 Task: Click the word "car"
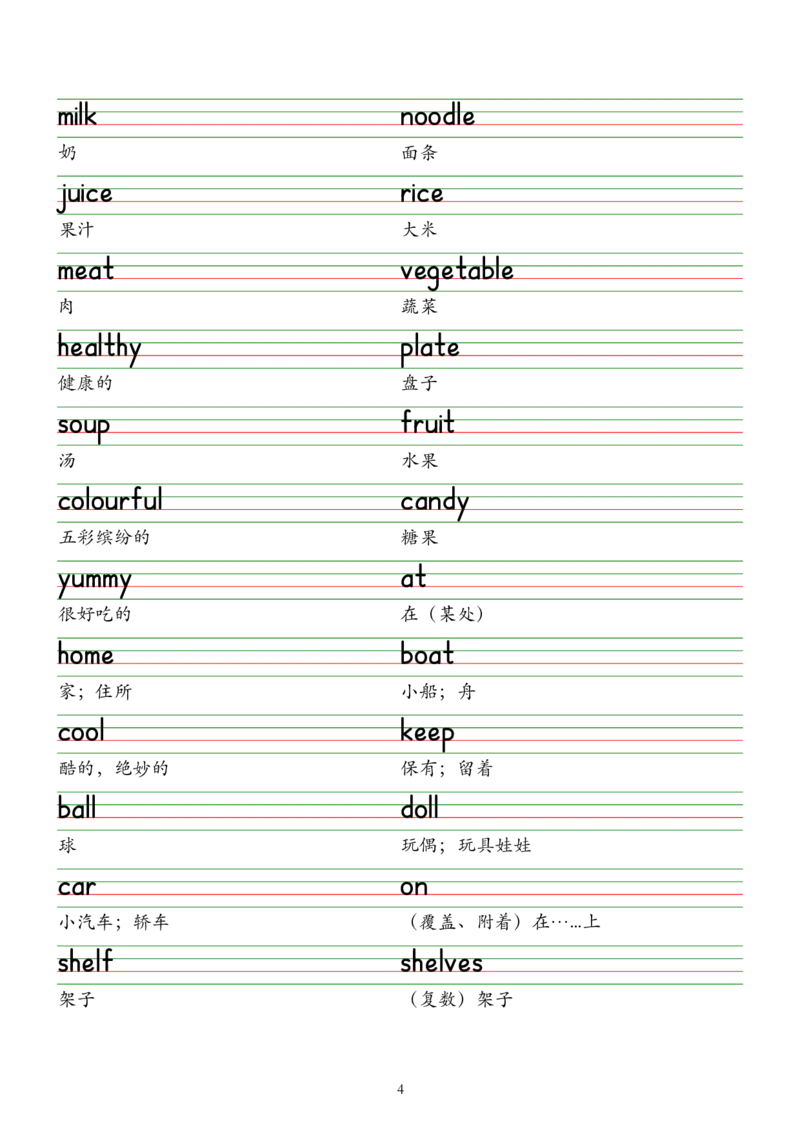pyautogui.click(x=76, y=887)
